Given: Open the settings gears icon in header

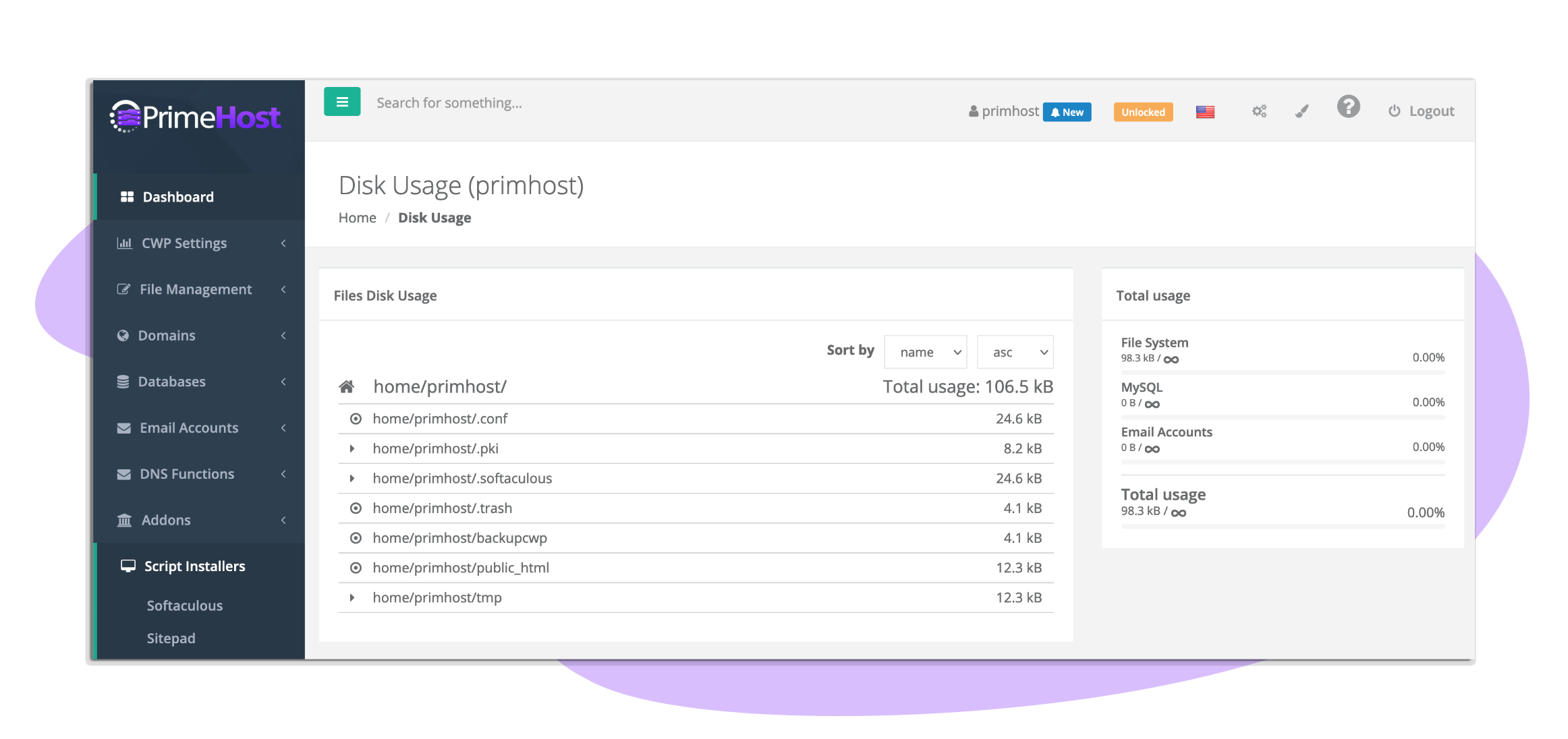Looking at the screenshot, I should pyautogui.click(x=1259, y=111).
